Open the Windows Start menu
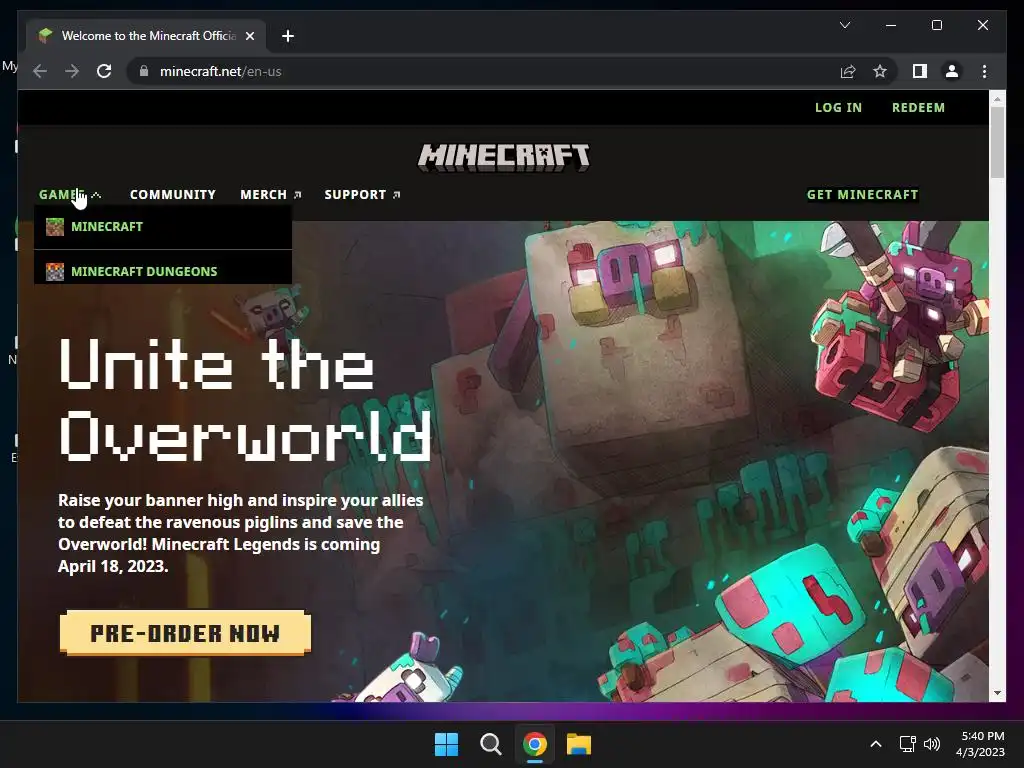The image size is (1024, 768). pos(447,744)
